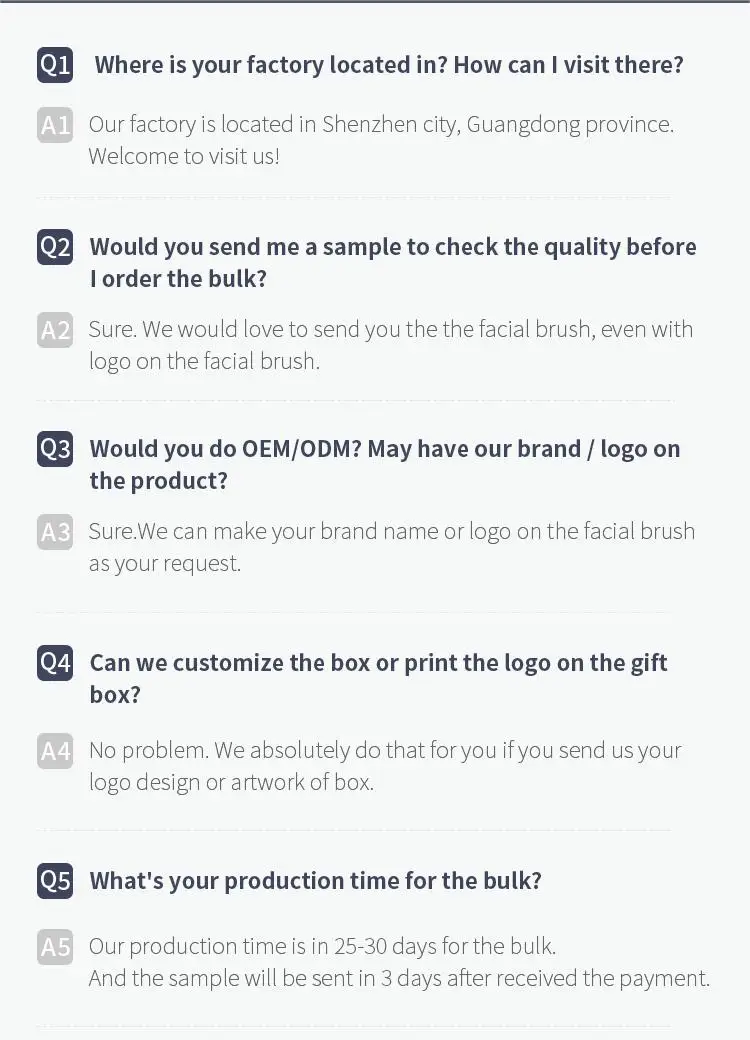Click the answer about sending facial brush sample
This screenshot has height=1040, width=750.
point(390,344)
